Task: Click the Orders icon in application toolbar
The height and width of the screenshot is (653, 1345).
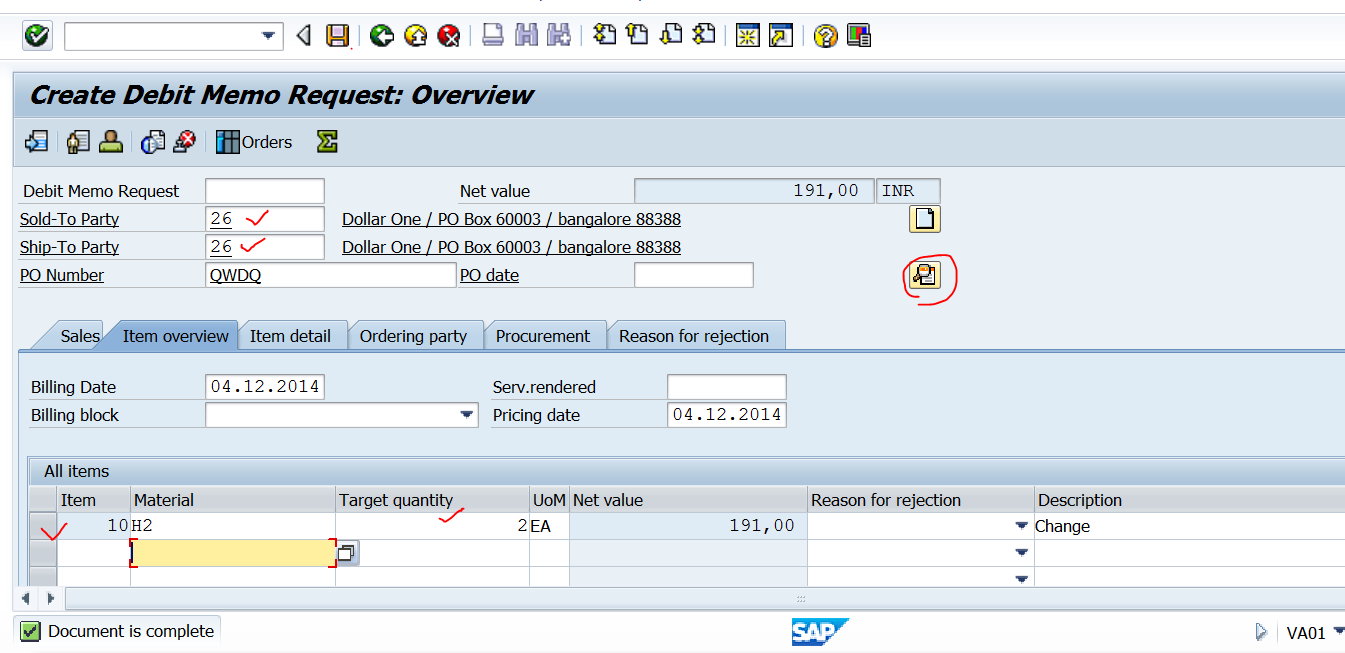Action: [254, 142]
